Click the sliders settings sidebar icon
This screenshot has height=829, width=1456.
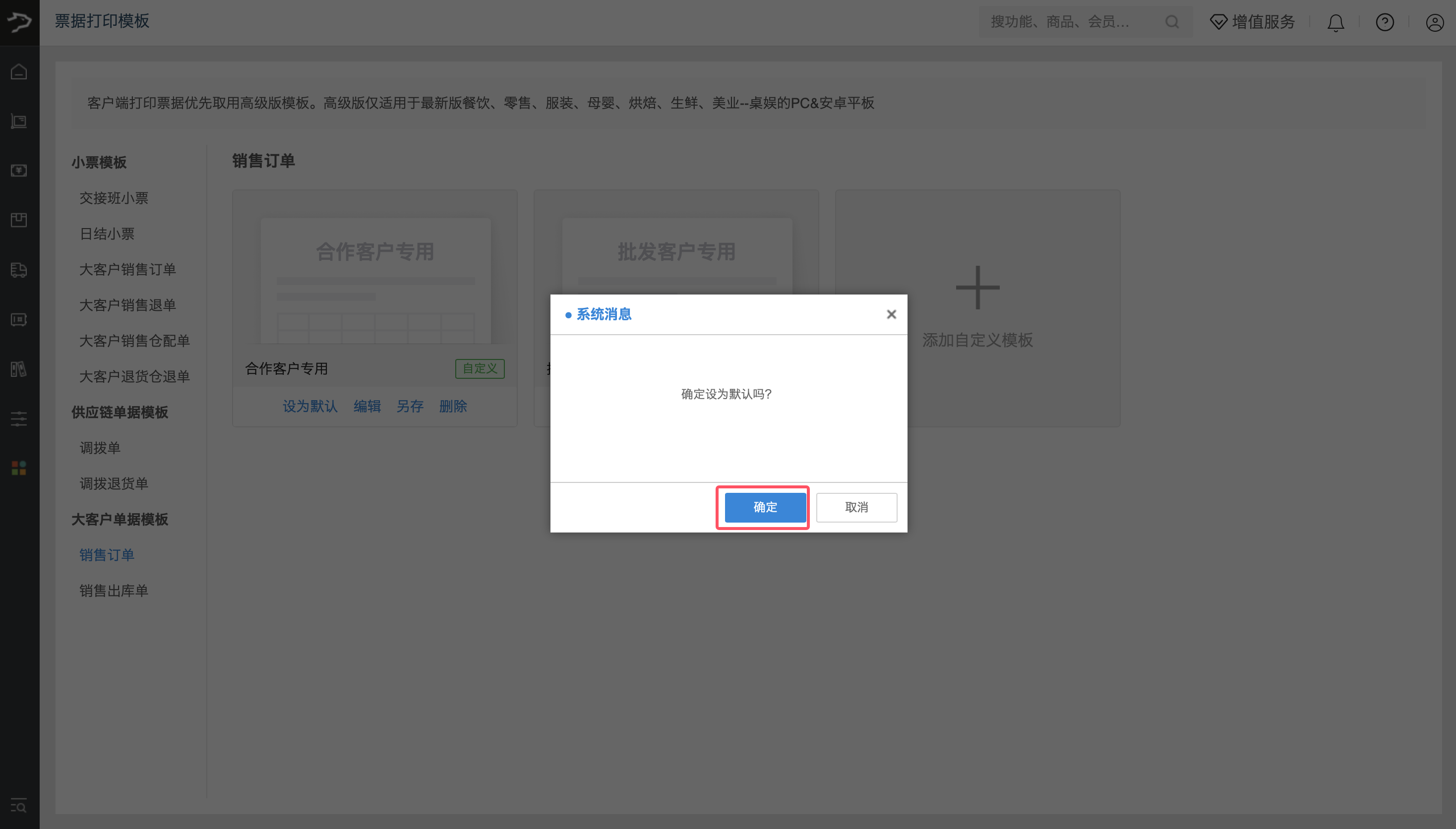click(x=19, y=419)
